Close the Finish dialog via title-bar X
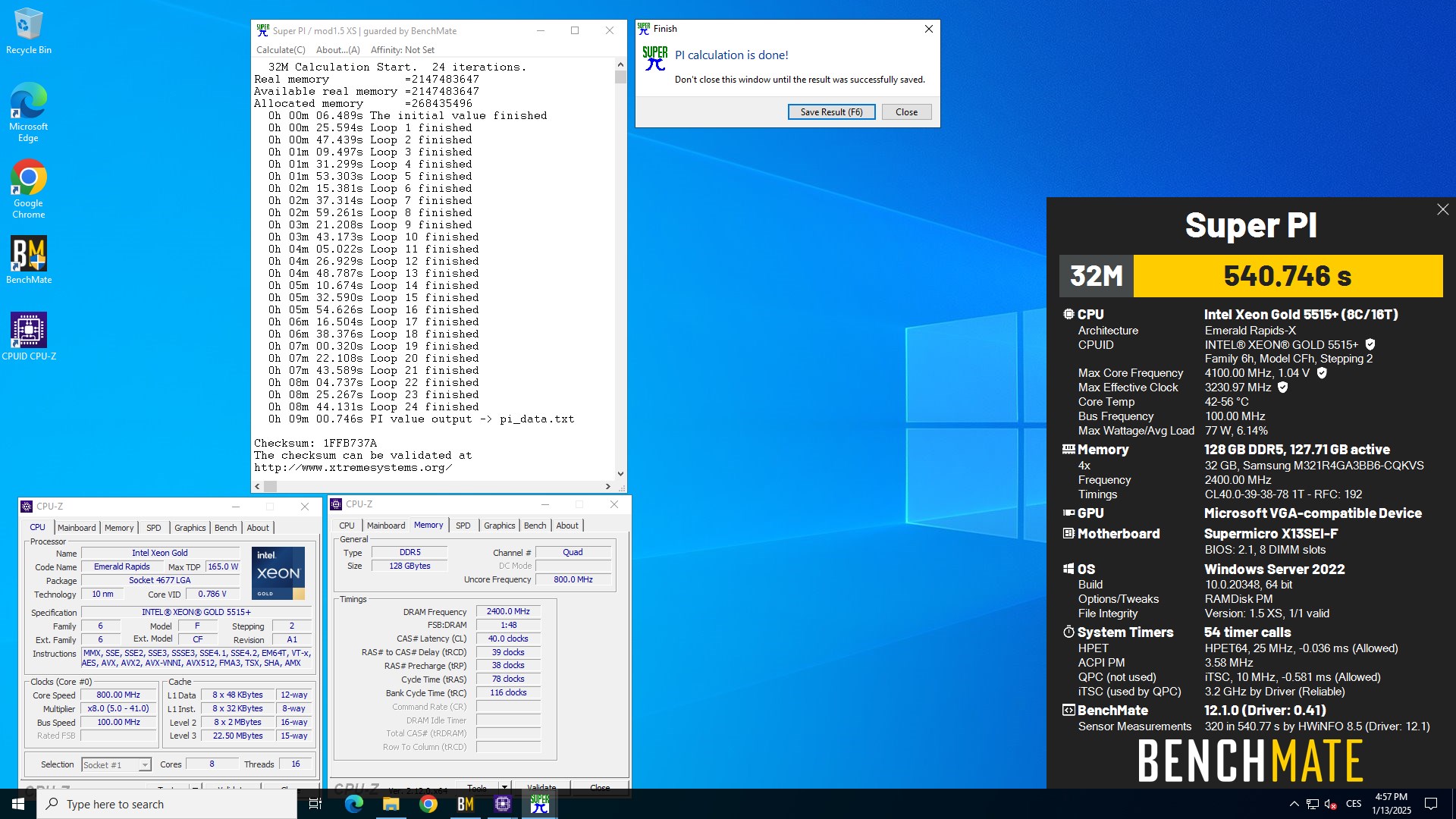The width and height of the screenshot is (1456, 819). point(928,29)
